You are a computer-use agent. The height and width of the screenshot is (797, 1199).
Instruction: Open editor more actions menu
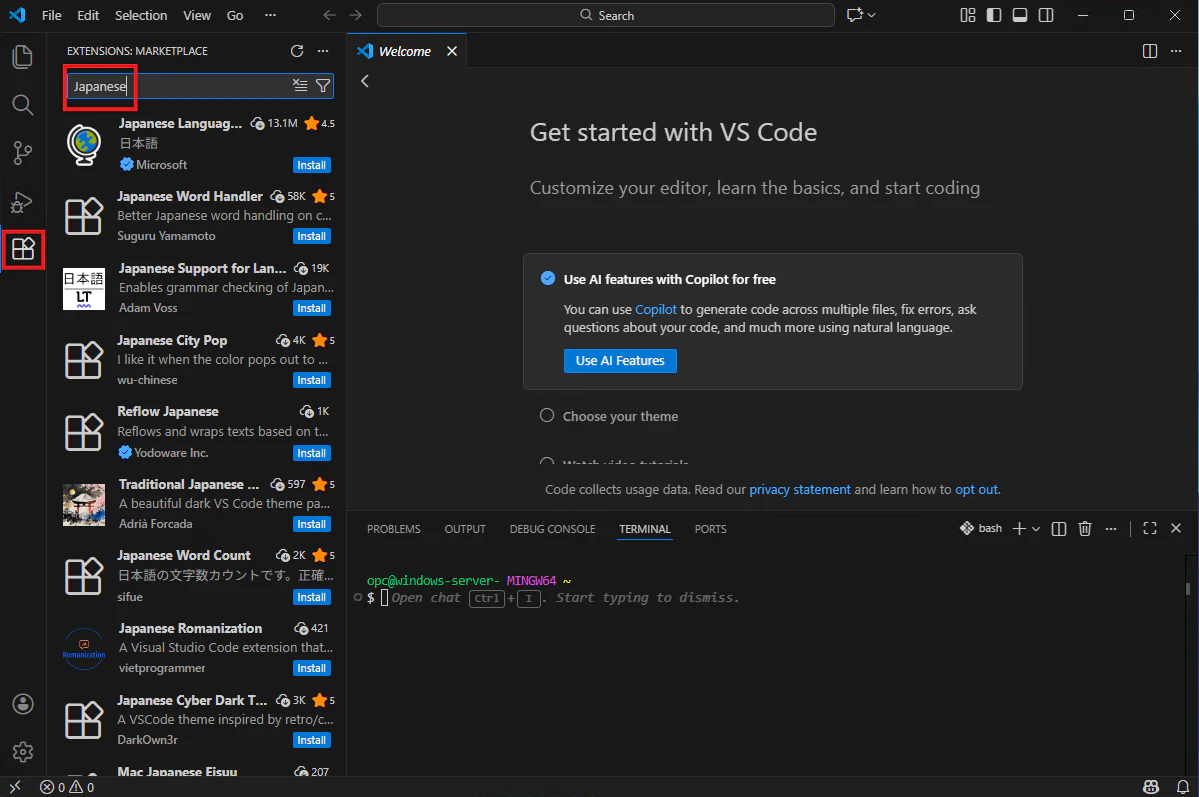[x=1176, y=50]
